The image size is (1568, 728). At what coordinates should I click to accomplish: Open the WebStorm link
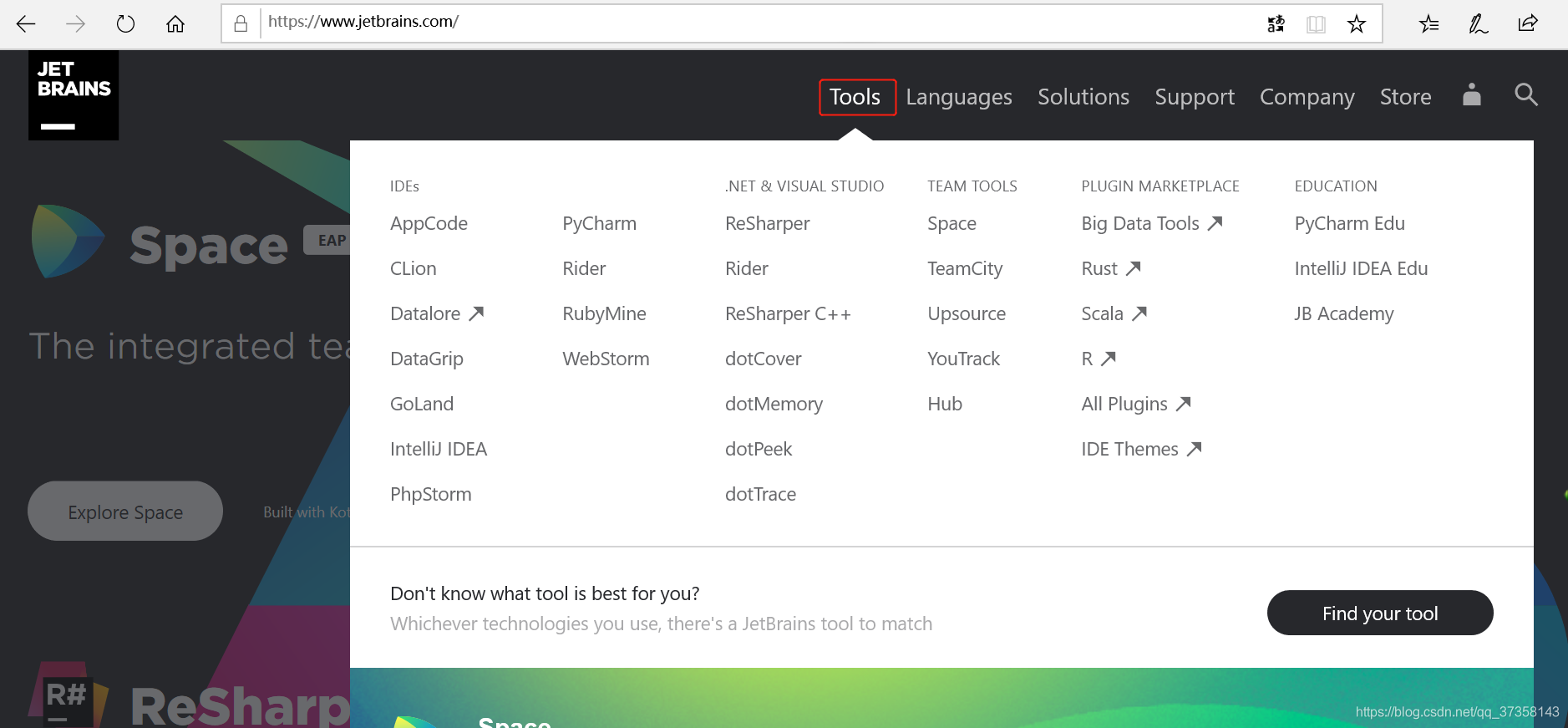[x=606, y=359]
